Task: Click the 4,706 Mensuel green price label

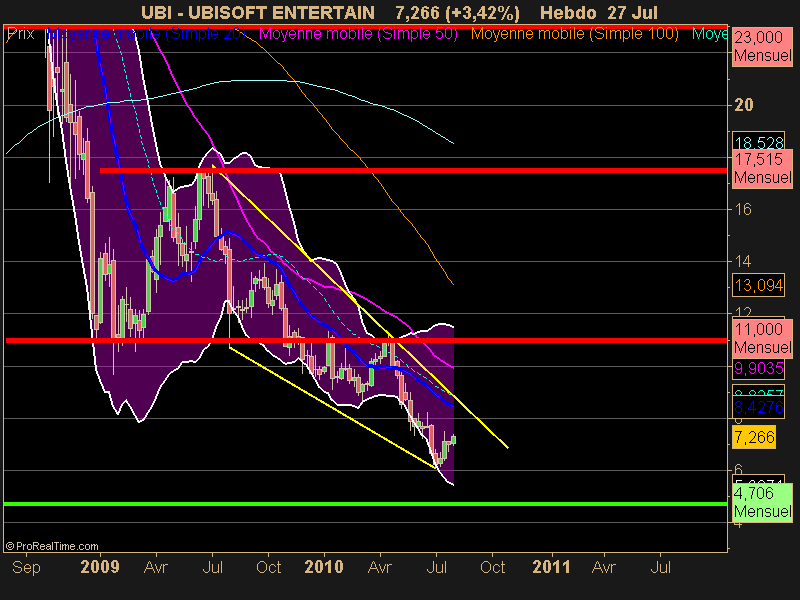Action: (762, 503)
